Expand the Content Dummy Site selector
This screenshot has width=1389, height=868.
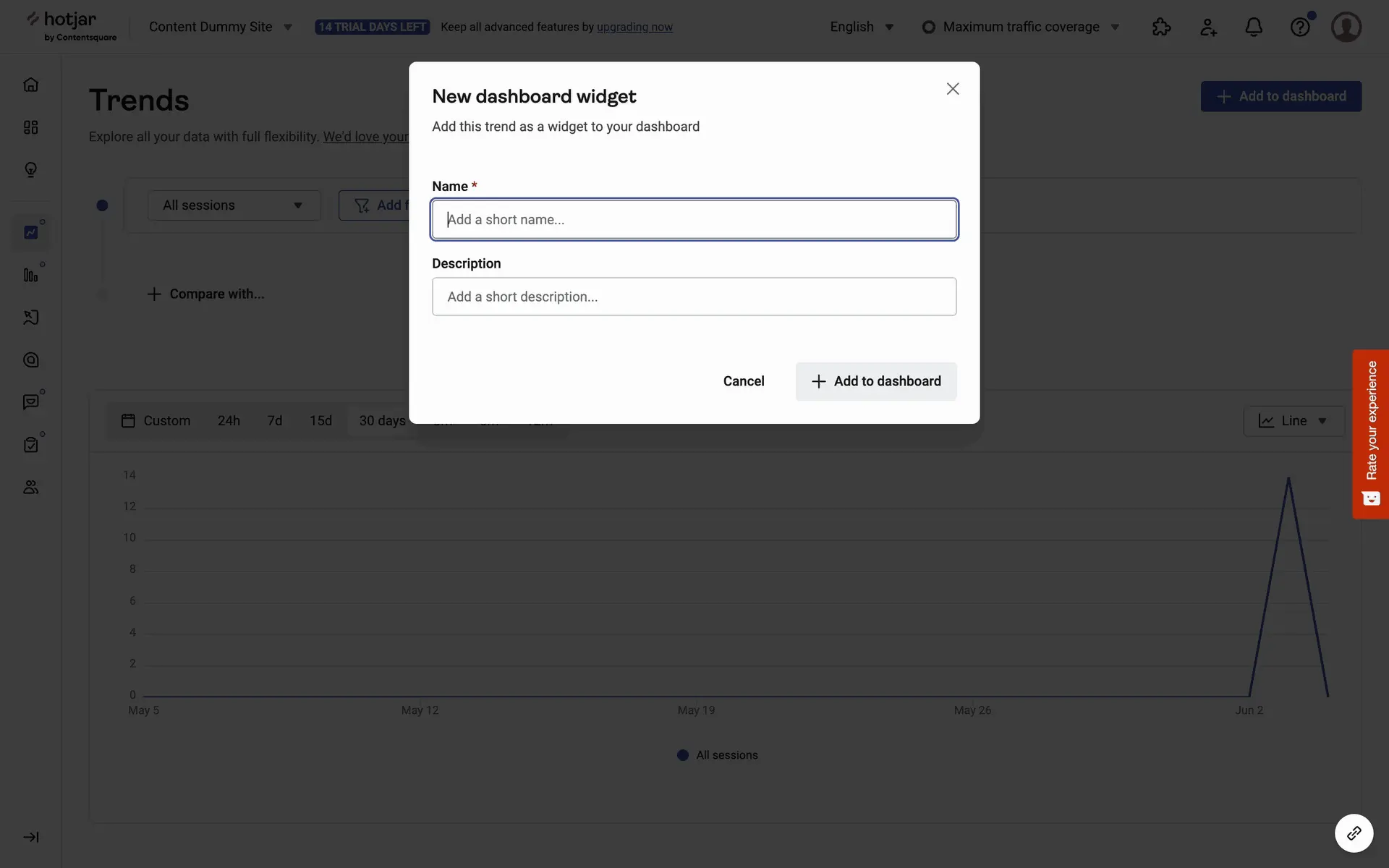[x=220, y=27]
